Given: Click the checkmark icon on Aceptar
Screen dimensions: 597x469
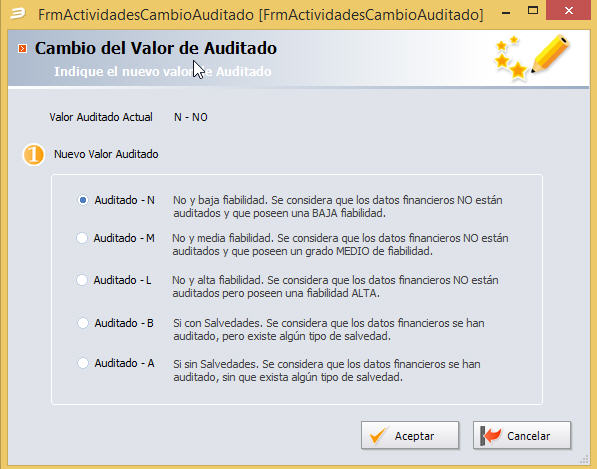Looking at the screenshot, I should (x=378, y=435).
